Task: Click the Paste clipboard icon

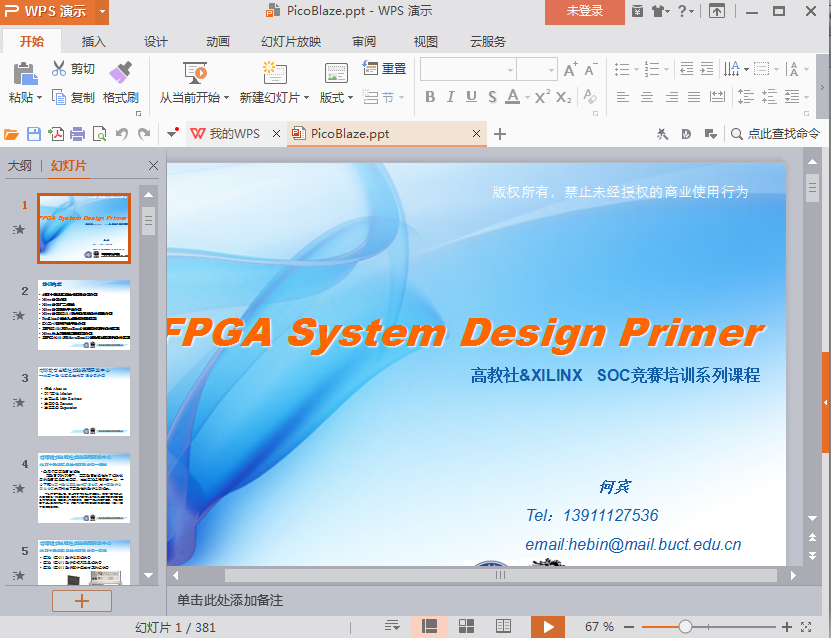Action: (25, 73)
